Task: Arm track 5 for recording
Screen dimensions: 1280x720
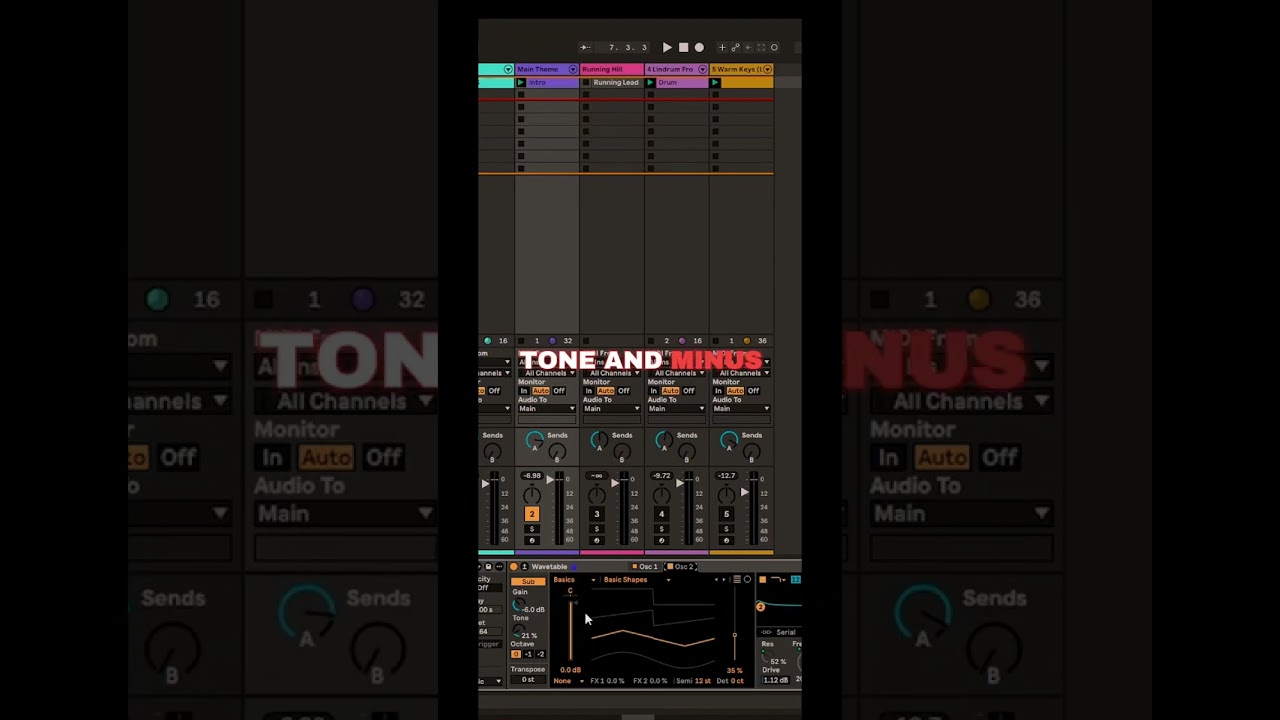Action: pyautogui.click(x=726, y=541)
